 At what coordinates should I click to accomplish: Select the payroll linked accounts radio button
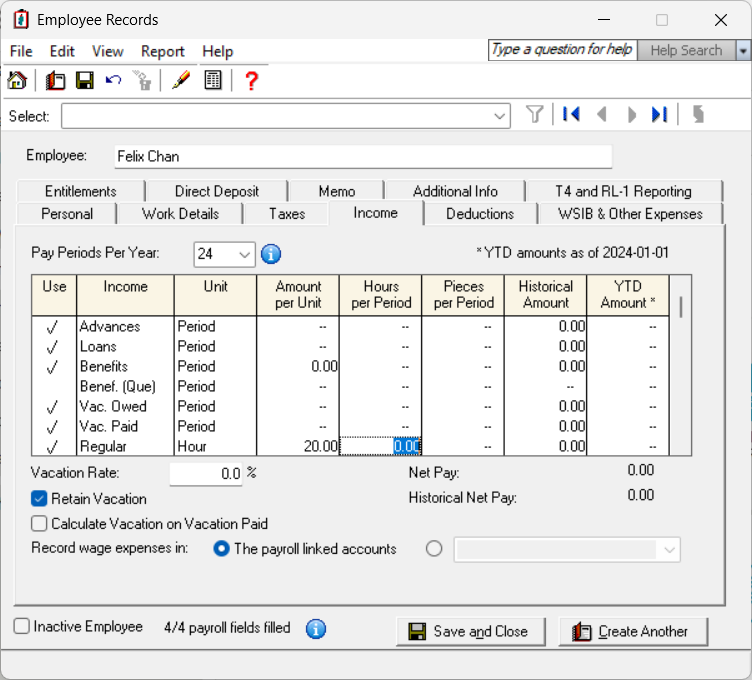[221, 549]
